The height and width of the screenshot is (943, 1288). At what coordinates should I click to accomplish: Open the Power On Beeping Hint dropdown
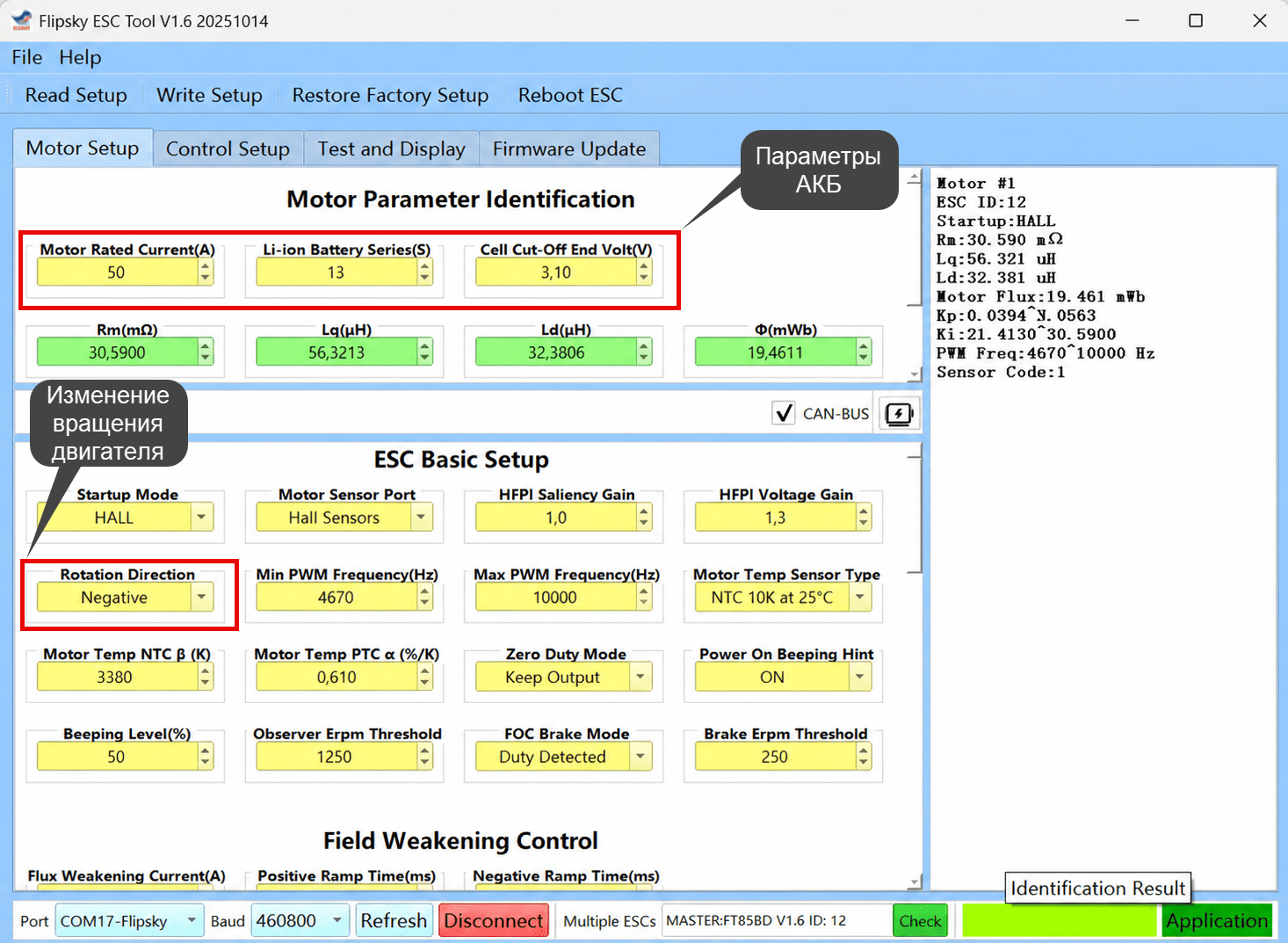[783, 678]
